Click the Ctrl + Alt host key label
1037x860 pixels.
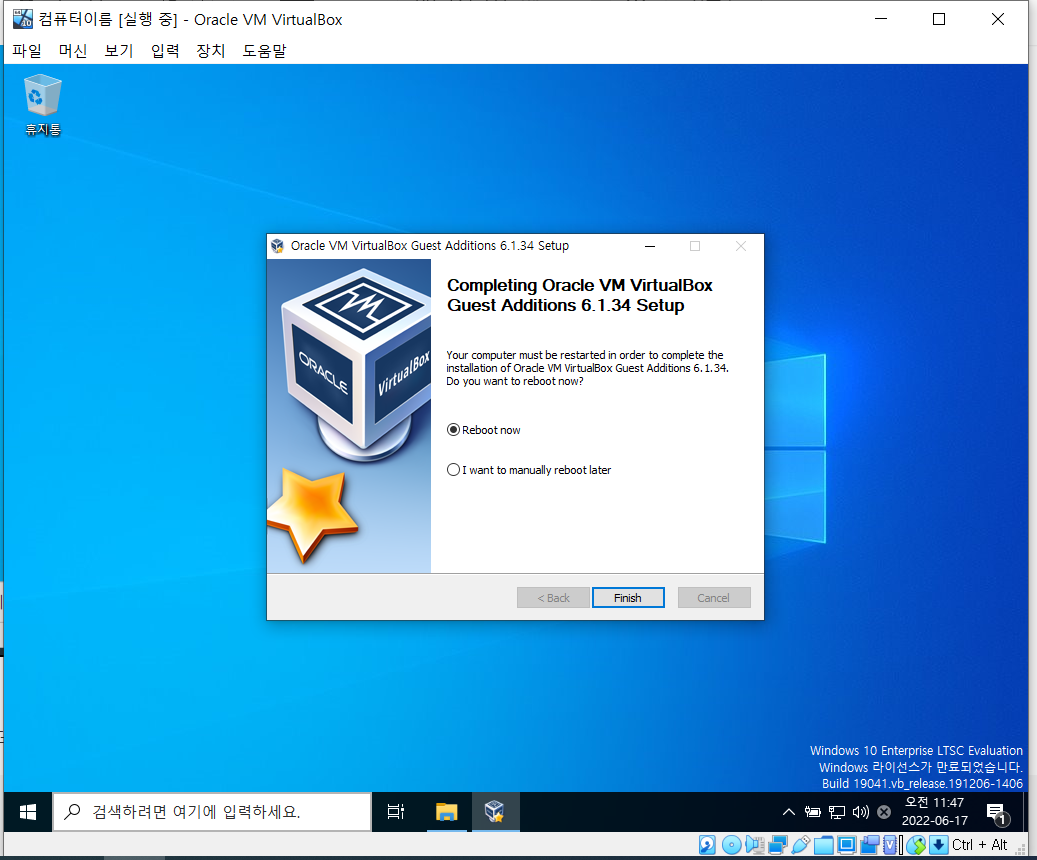[979, 845]
